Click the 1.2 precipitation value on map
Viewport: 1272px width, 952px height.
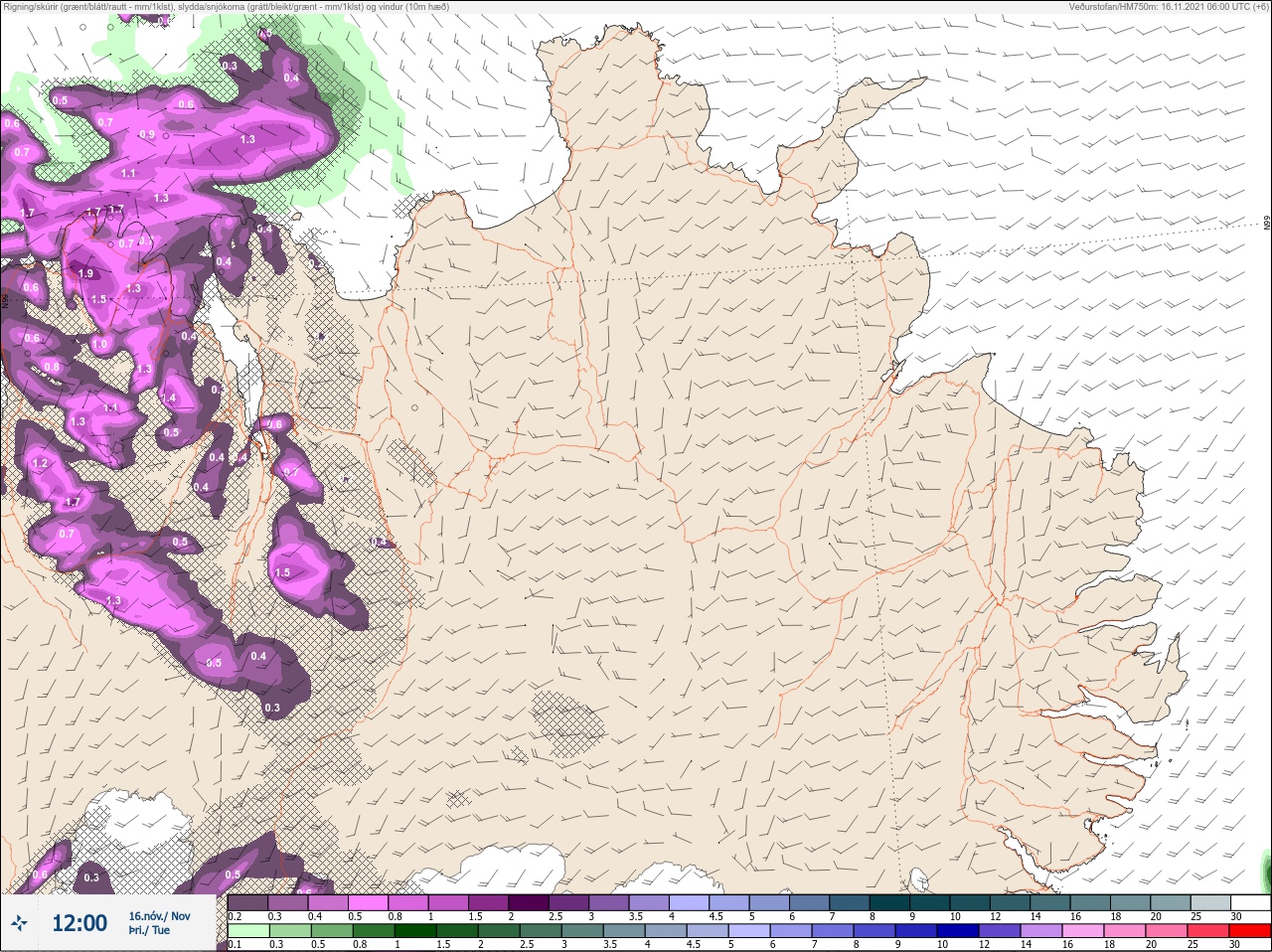tap(40, 463)
